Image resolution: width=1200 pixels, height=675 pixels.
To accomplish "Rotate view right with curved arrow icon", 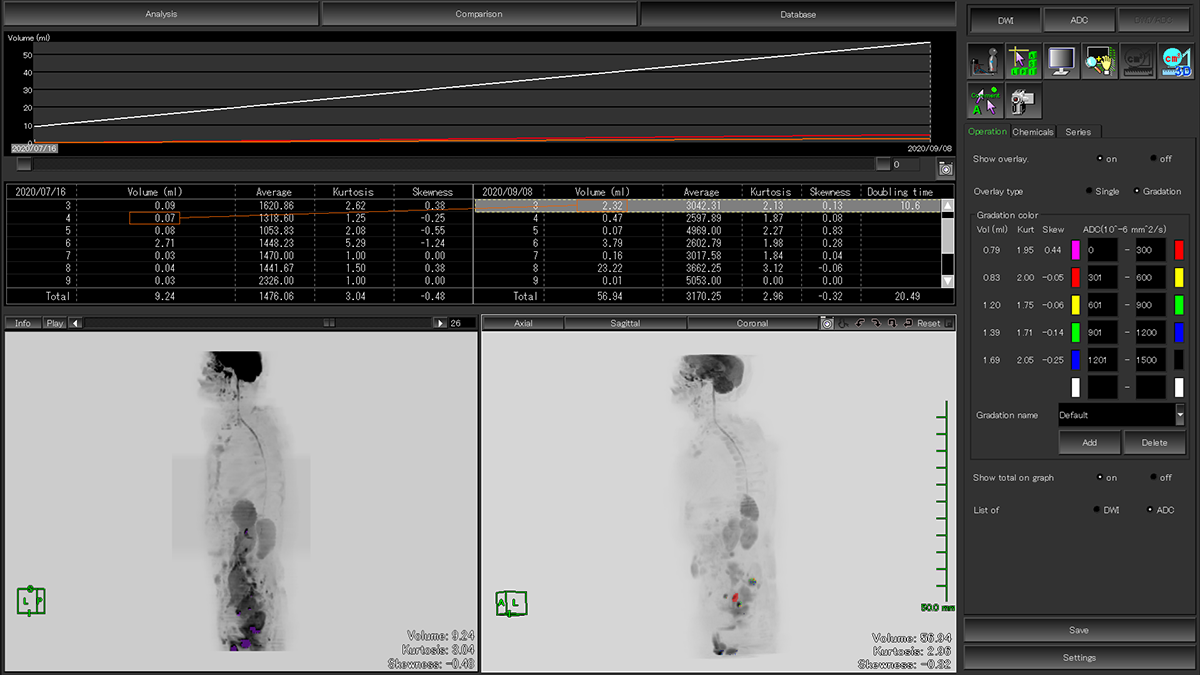I will tap(876, 323).
